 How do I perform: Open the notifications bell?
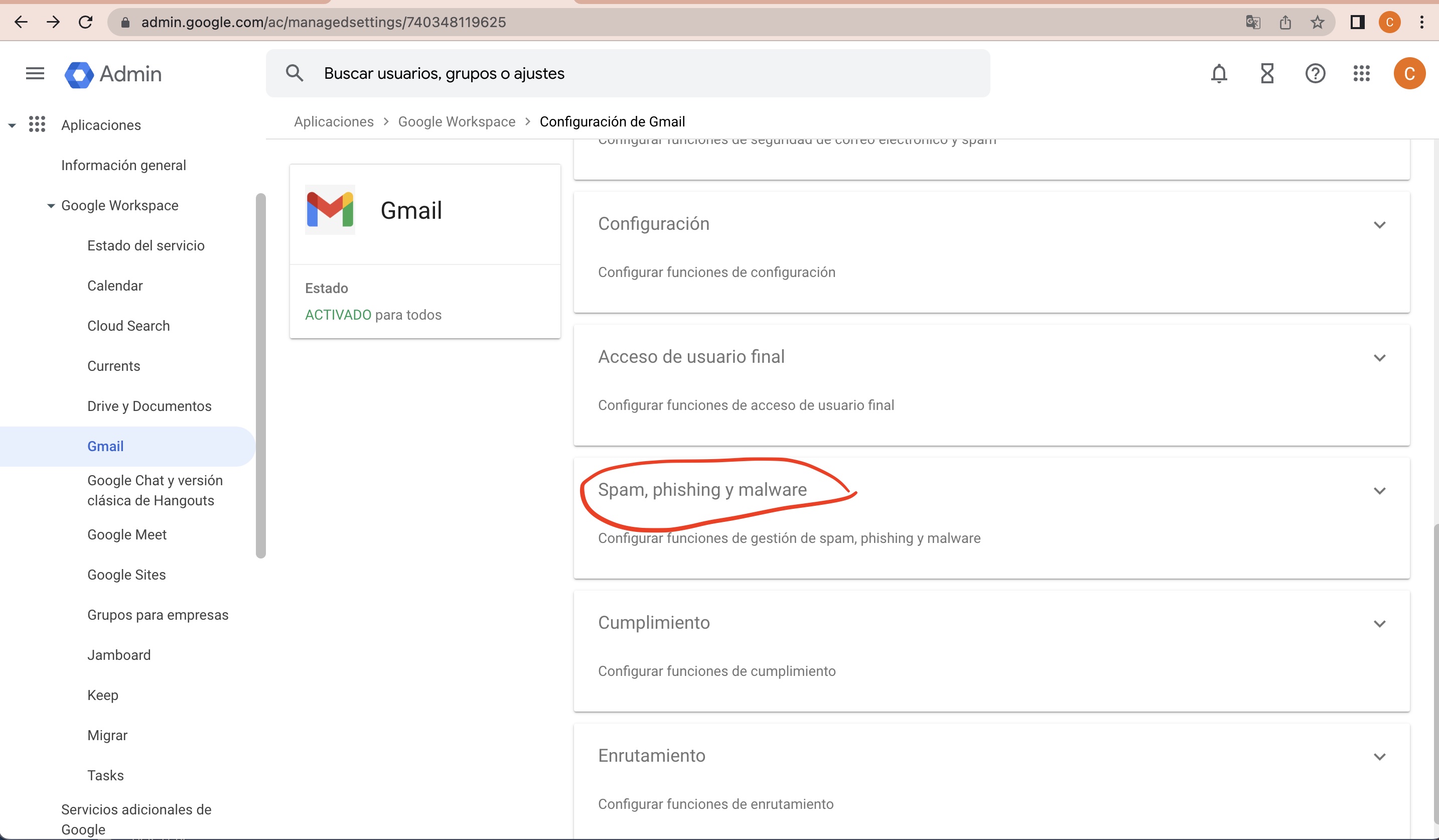(1219, 74)
